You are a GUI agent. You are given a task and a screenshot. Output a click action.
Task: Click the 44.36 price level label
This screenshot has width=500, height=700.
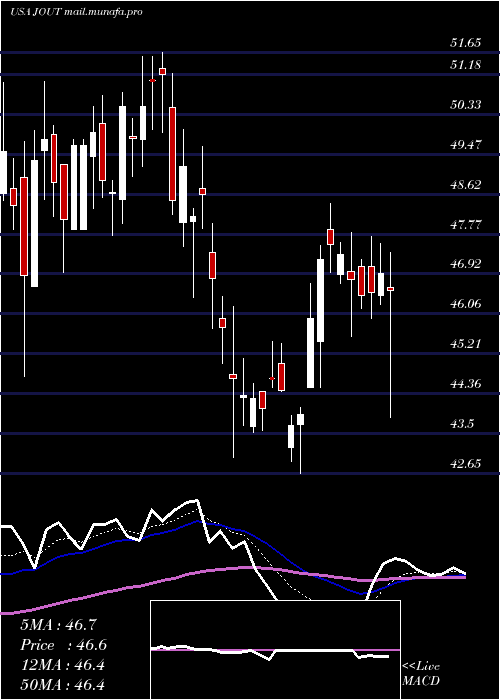click(465, 383)
